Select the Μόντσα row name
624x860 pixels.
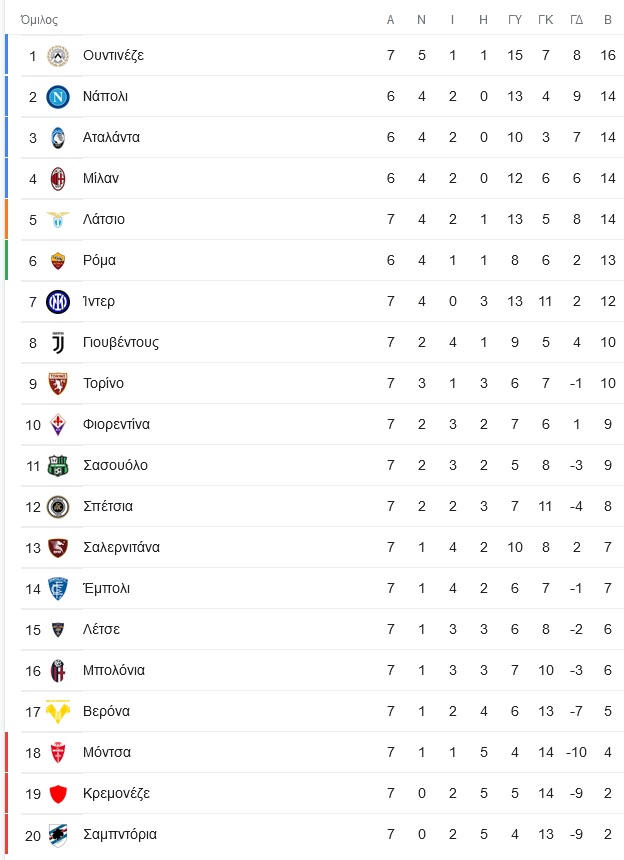[x=106, y=752]
